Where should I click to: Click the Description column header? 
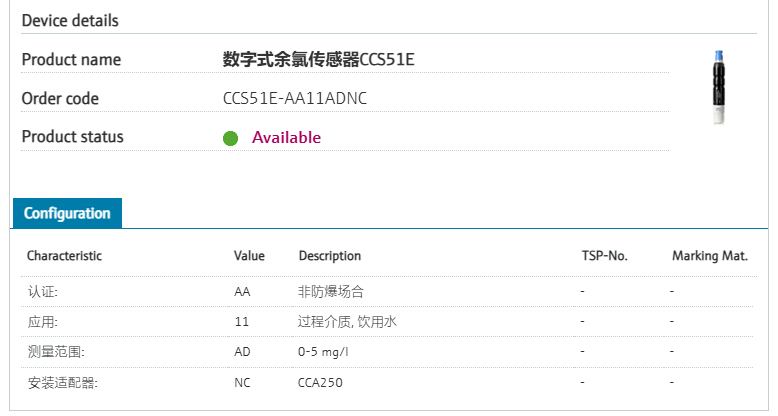point(330,256)
